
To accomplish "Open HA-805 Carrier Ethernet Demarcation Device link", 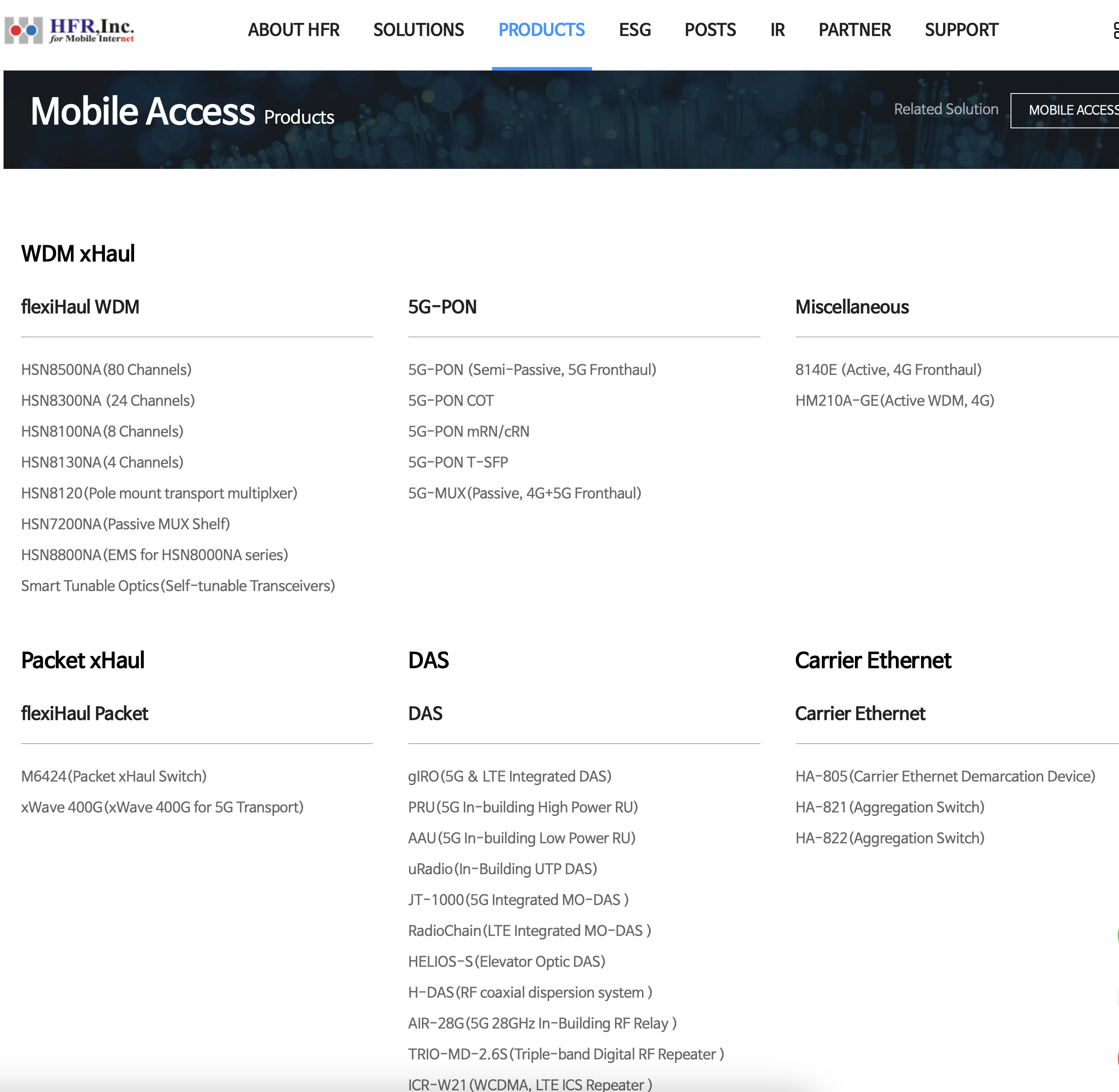I will pos(945,776).
